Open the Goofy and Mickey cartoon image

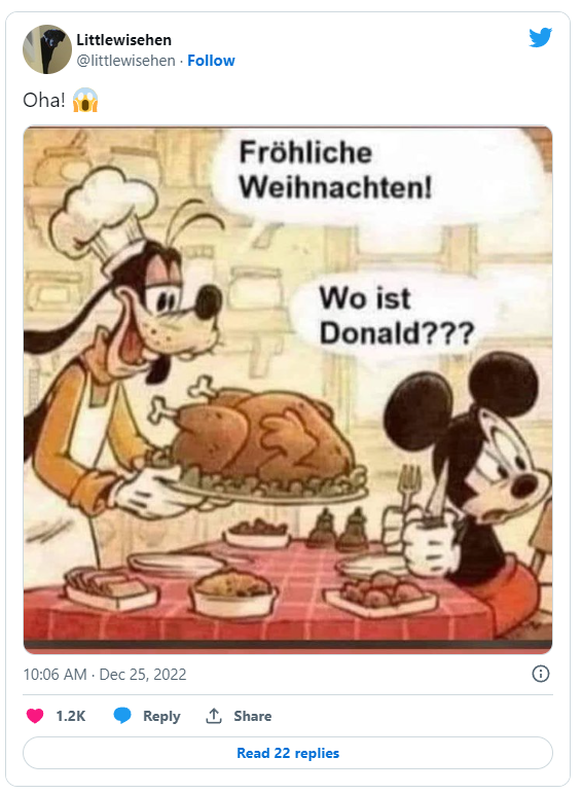[288, 390]
